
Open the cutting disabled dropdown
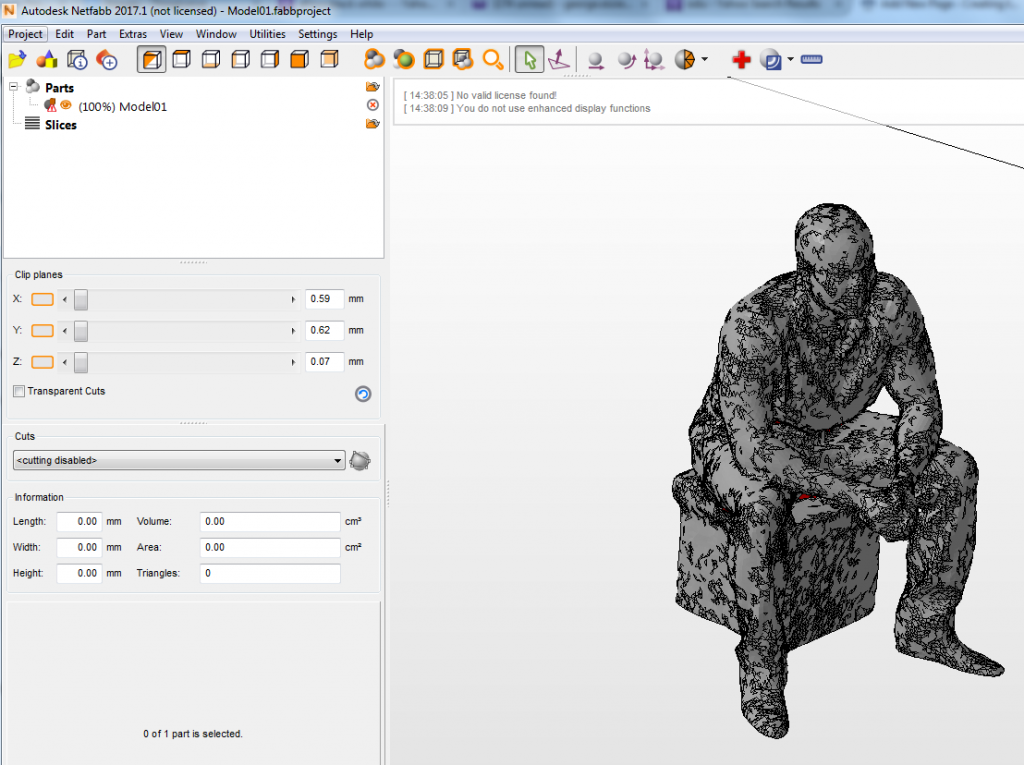pyautogui.click(x=179, y=461)
